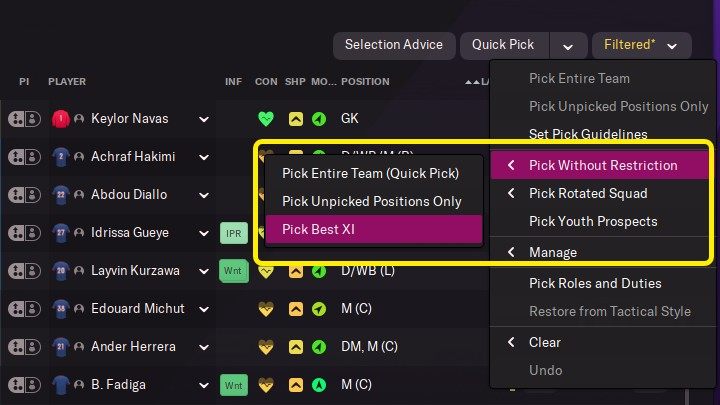The width and height of the screenshot is (720, 405).
Task: Open Set Pick Guidelines menu option
Action: click(588, 134)
